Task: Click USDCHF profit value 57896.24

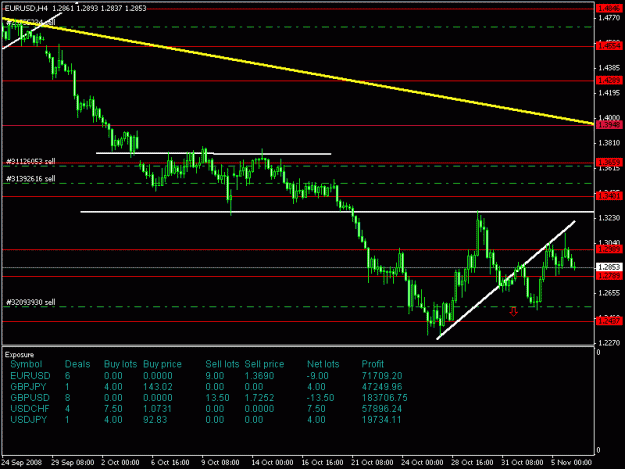Action: [x=382, y=409]
